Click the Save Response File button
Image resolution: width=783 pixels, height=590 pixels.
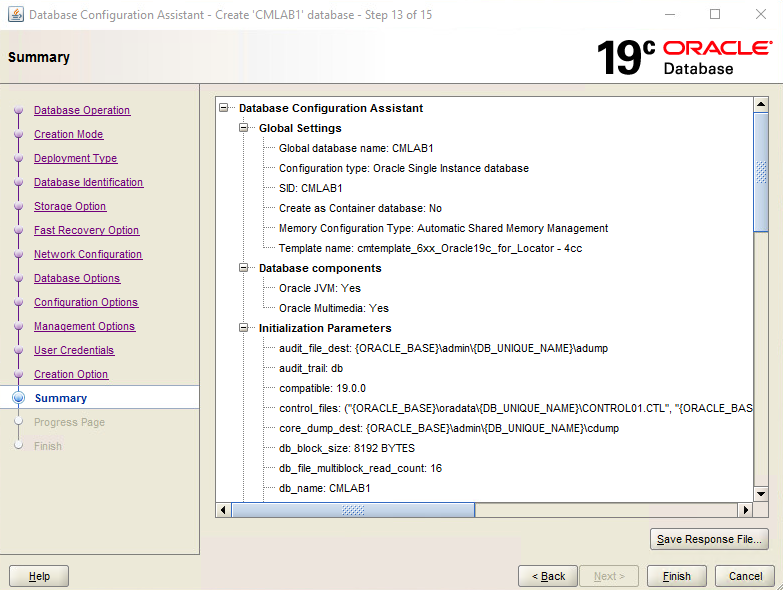(x=709, y=539)
